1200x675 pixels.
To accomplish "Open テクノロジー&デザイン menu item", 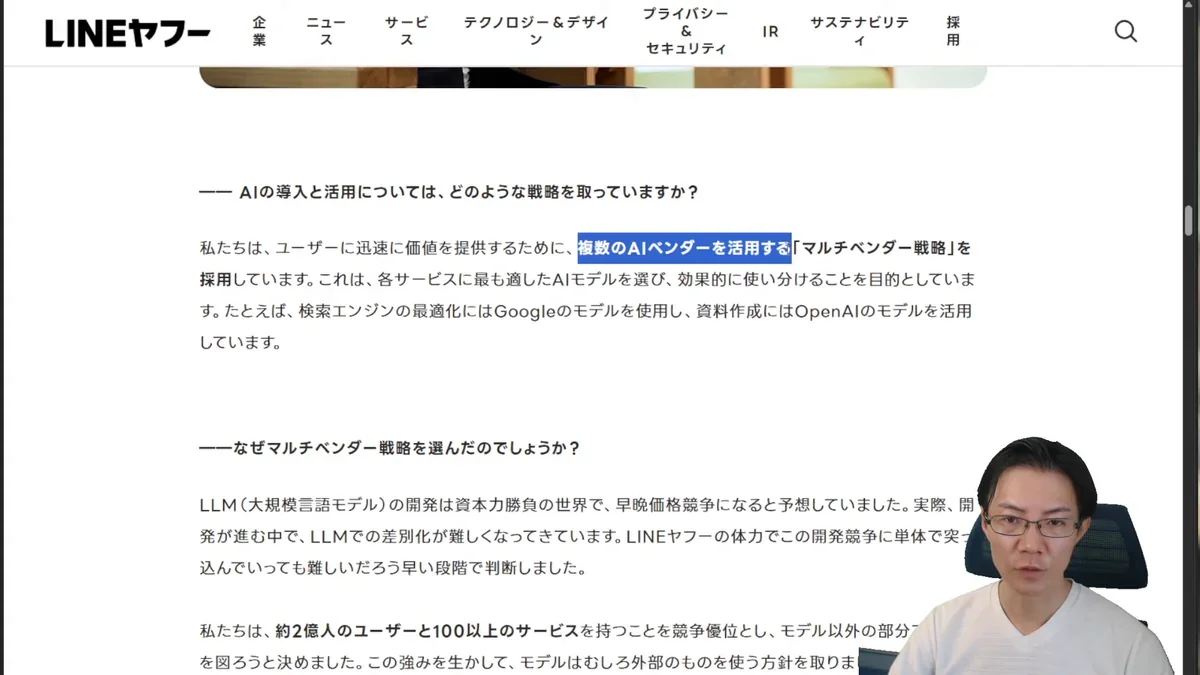I will coord(535,31).
